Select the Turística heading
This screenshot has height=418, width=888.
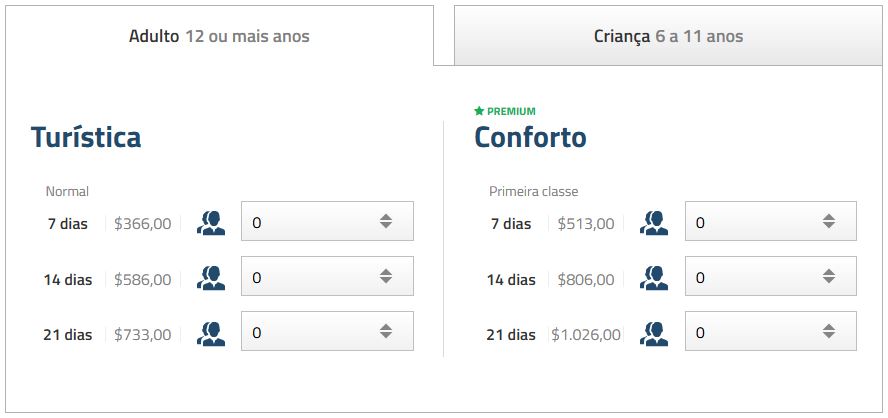coord(86,137)
